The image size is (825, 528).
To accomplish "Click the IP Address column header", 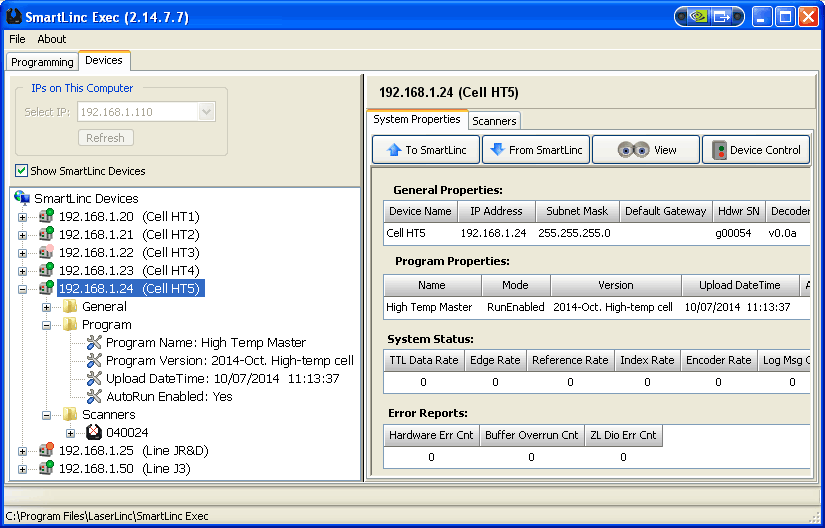I will pos(496,211).
